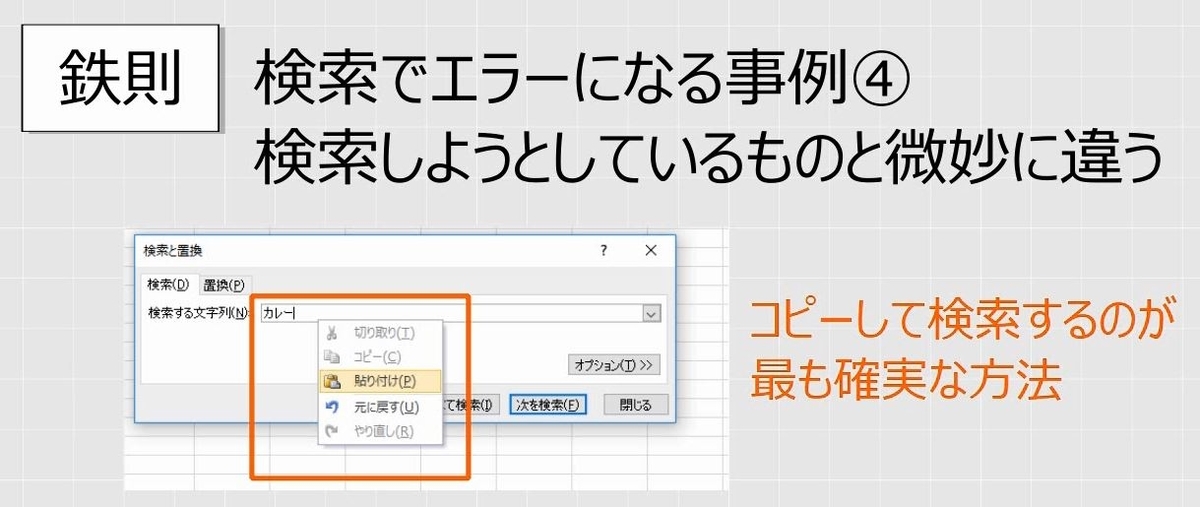This screenshot has height=507, width=1200.
Task: Click the undo arrow icon beside 元に戻す
Action: 332,407
